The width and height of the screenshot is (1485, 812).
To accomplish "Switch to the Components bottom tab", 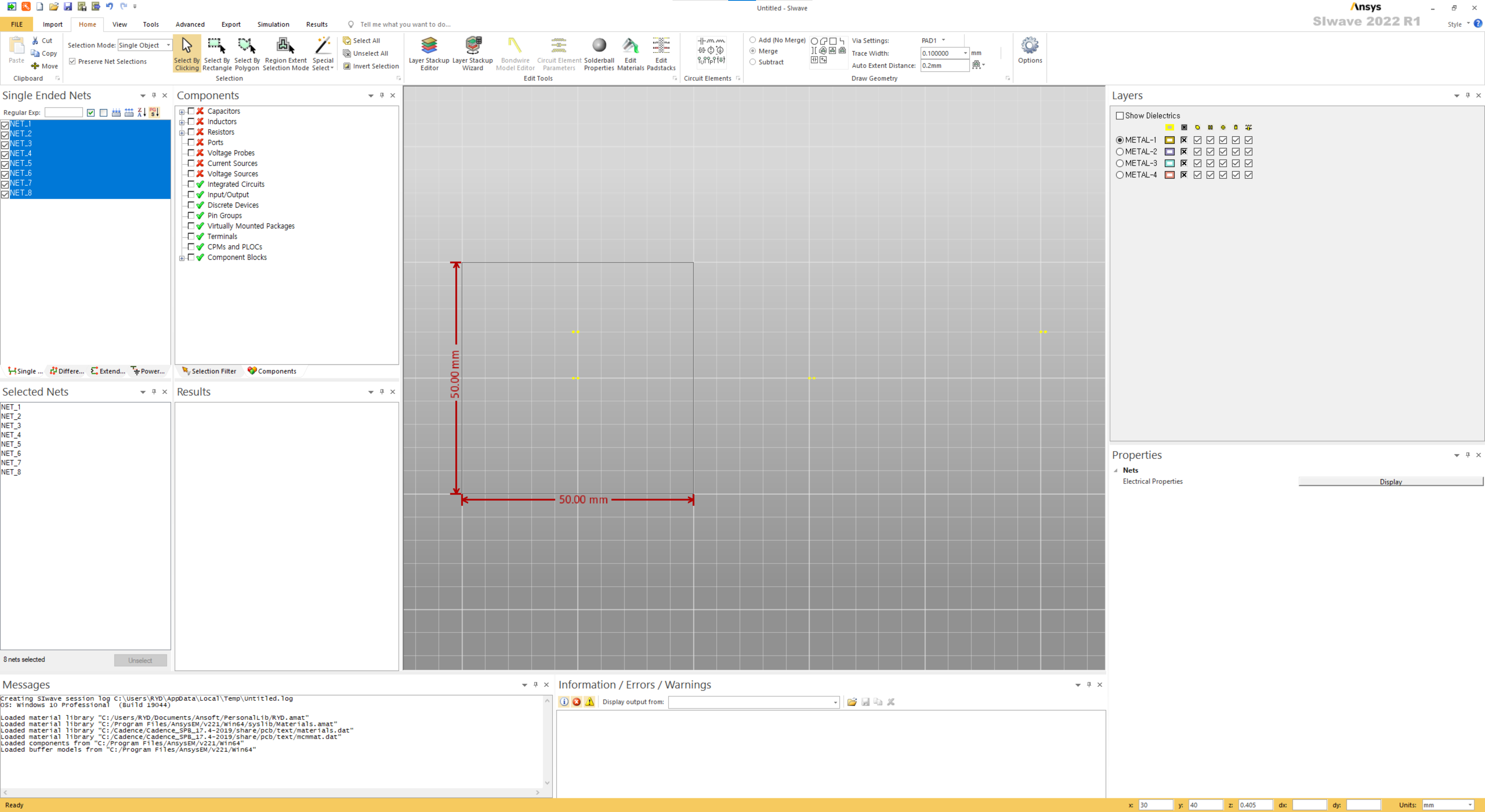I will [271, 371].
